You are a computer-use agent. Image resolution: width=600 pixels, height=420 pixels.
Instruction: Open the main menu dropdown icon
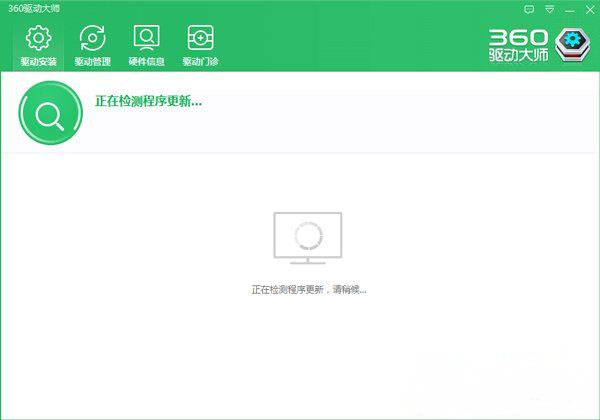(x=549, y=10)
